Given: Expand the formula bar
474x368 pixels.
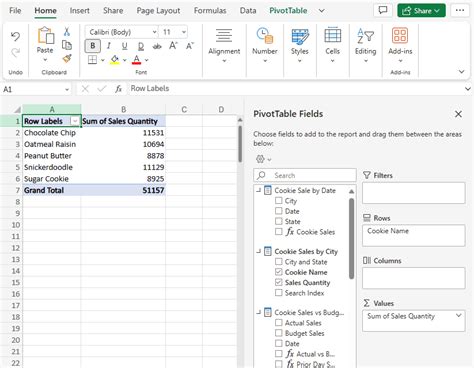Looking at the screenshot, I should pyautogui.click(x=468, y=89).
